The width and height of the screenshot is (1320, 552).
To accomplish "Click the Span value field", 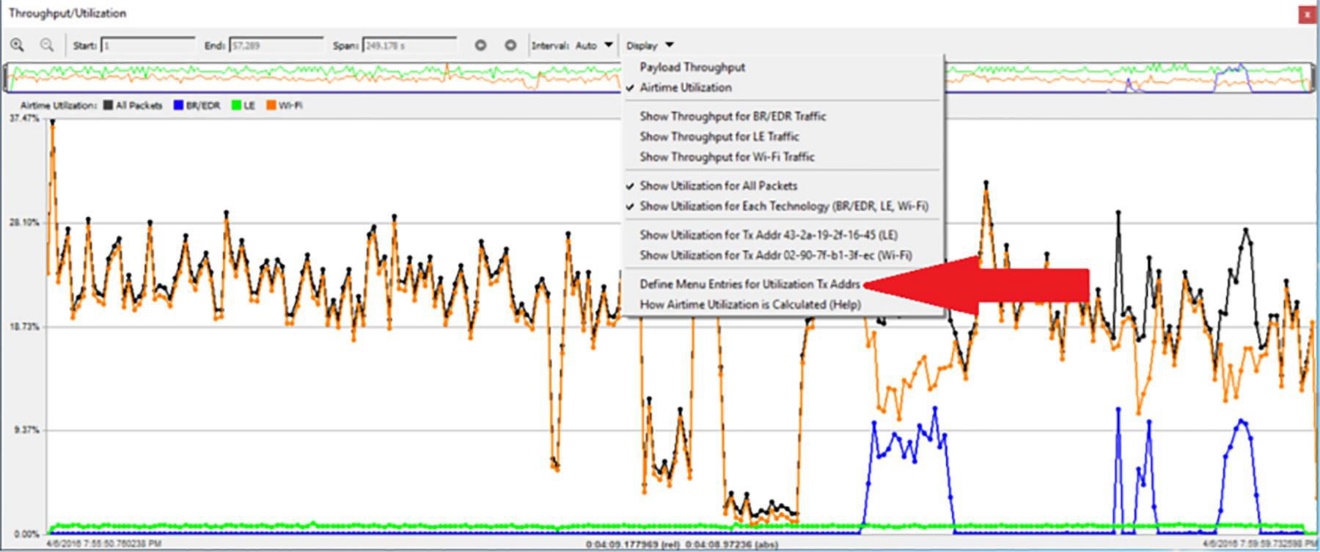I will (410, 45).
